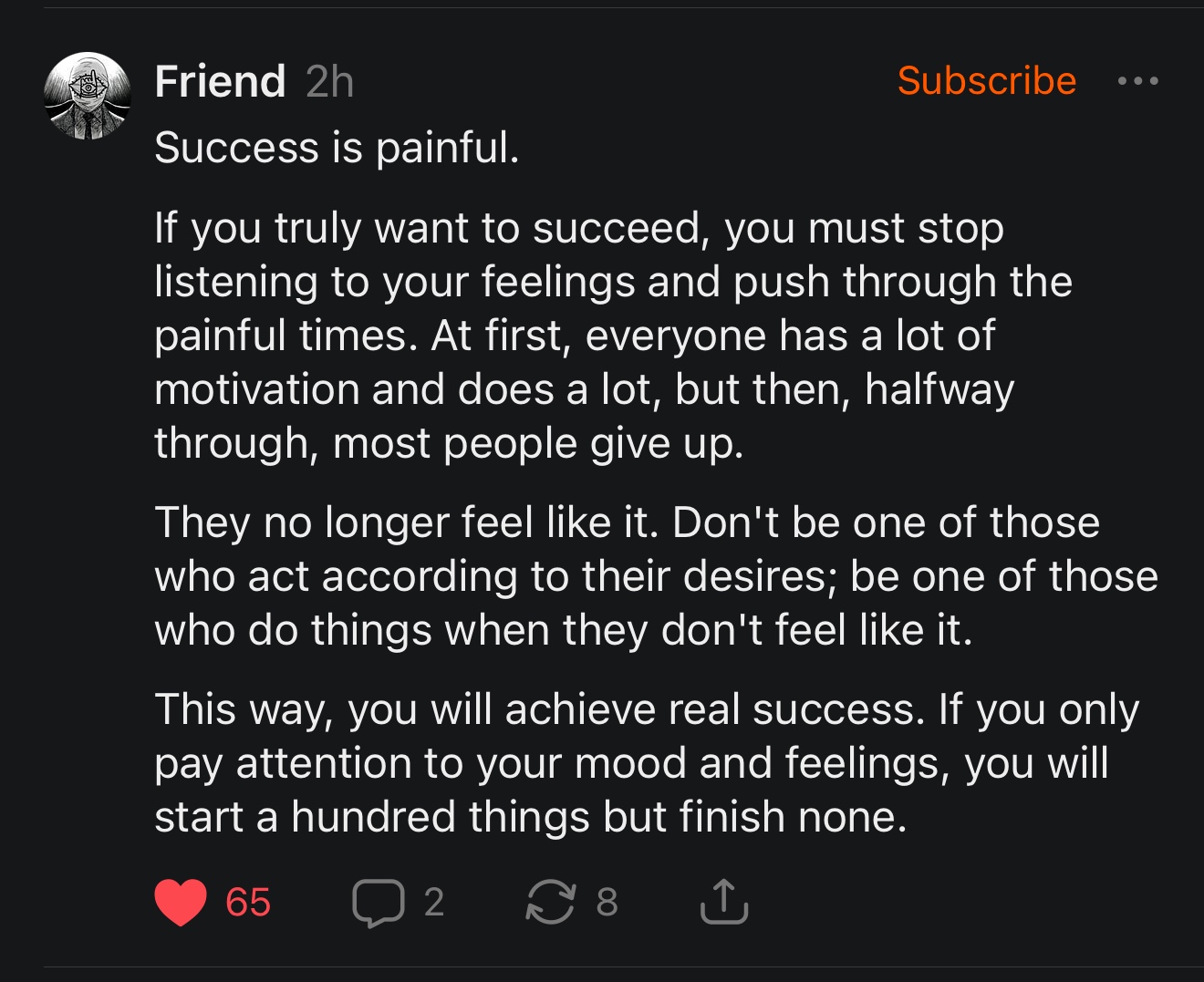Open Friend's profile via the avatar picture
Screen dimensions: 1204x982
pyautogui.click(x=88, y=96)
